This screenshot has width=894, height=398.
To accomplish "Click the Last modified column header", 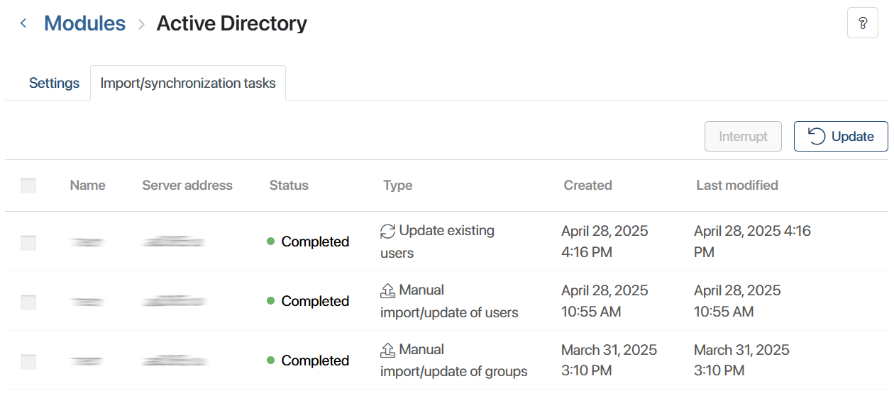I will (737, 185).
